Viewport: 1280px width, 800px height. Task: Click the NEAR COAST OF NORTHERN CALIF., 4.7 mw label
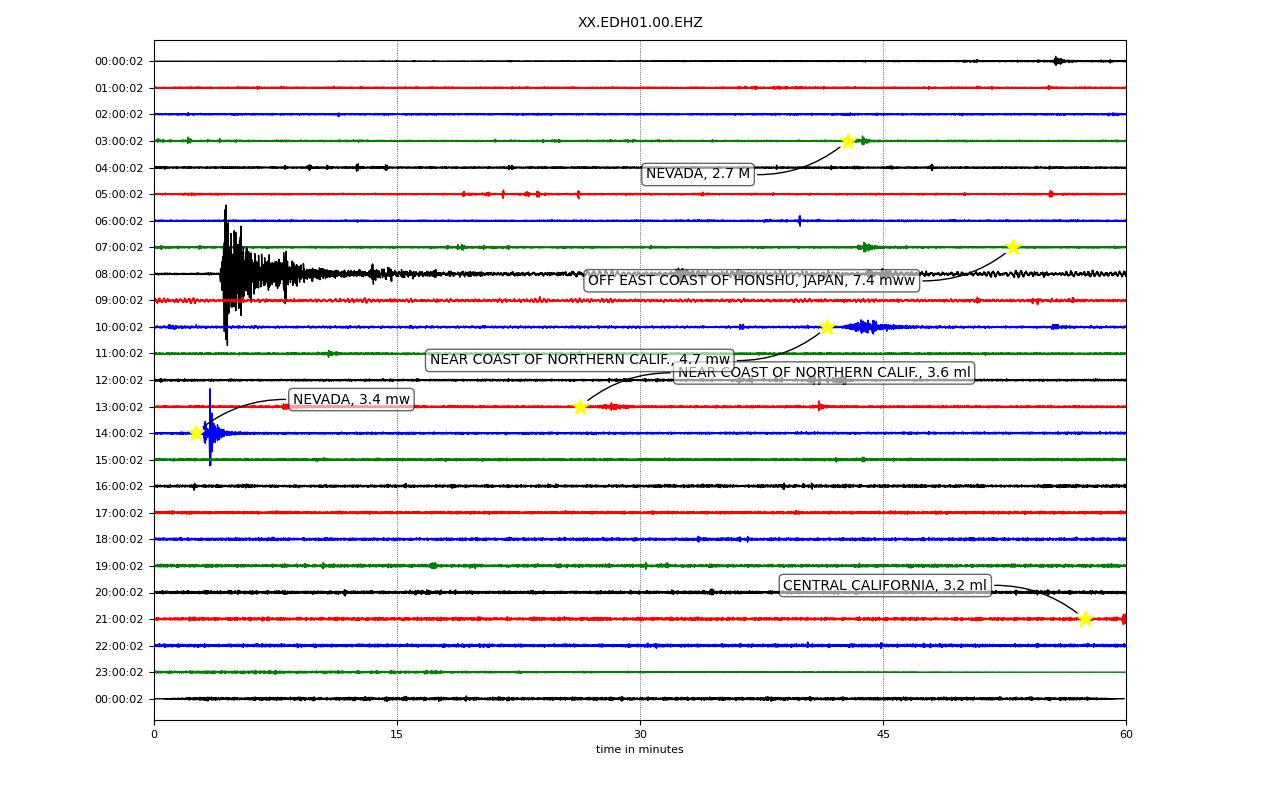[x=580, y=360]
